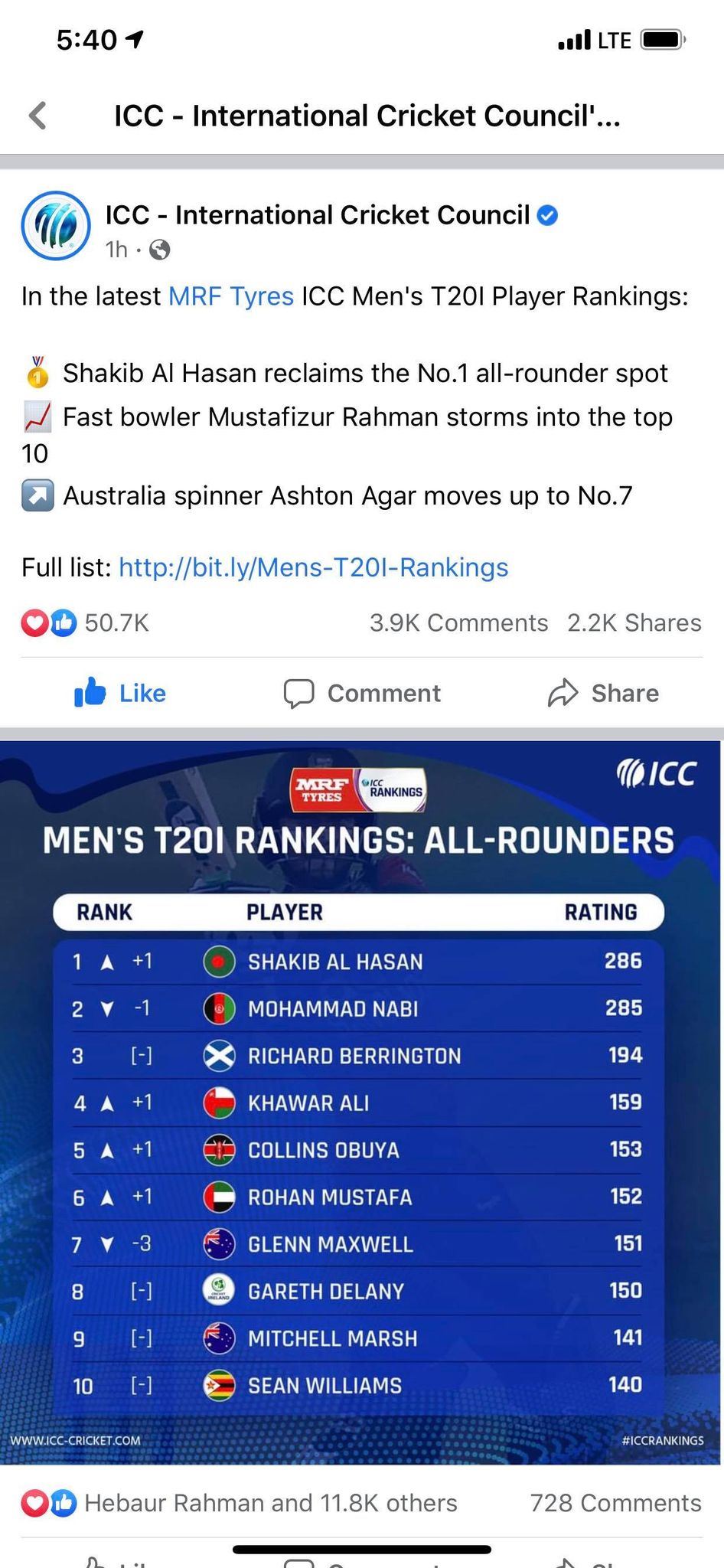
Task: Tap the Share arrow icon
Action: pos(563,693)
